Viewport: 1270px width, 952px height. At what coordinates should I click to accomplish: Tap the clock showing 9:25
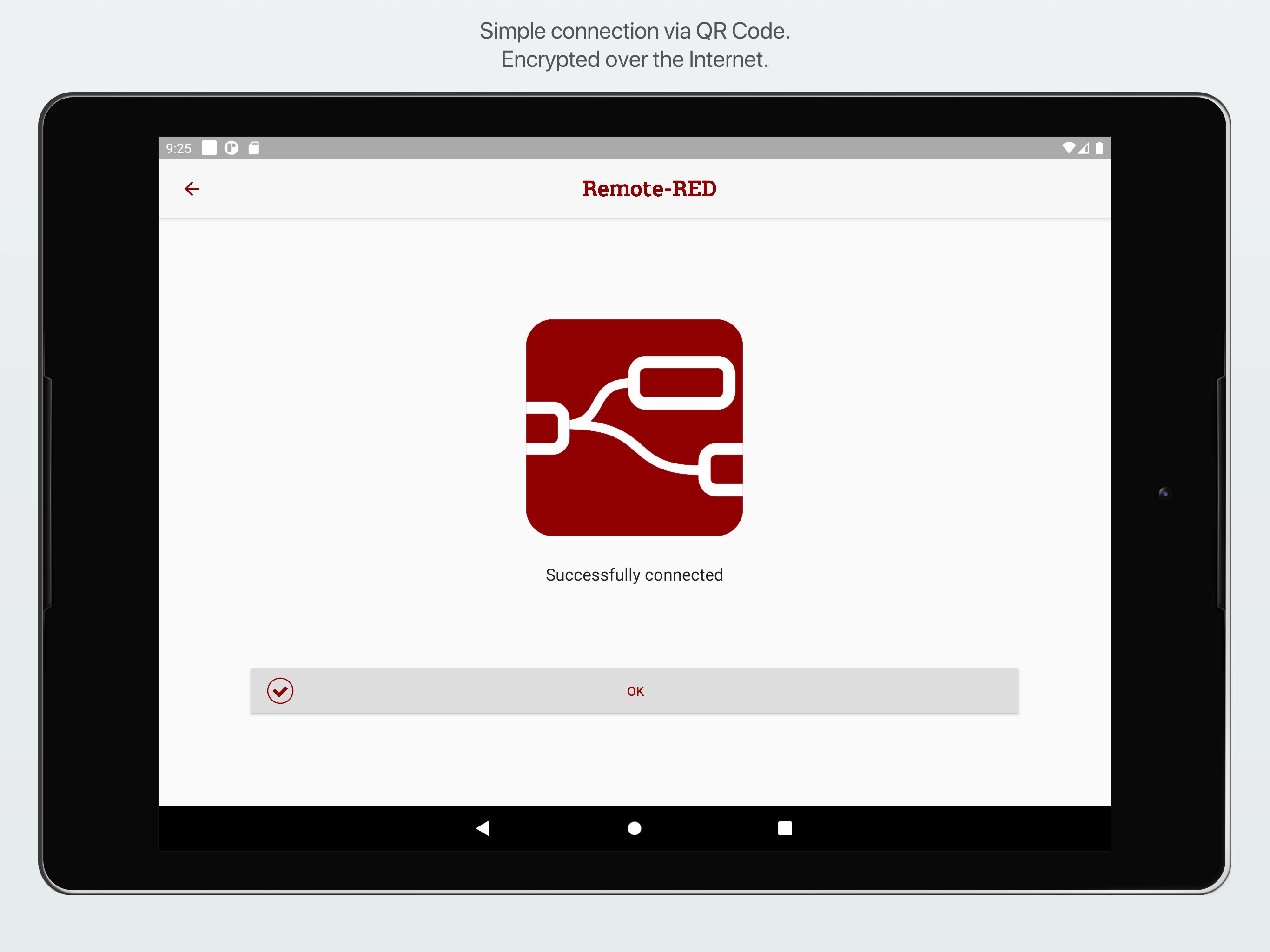click(x=179, y=149)
